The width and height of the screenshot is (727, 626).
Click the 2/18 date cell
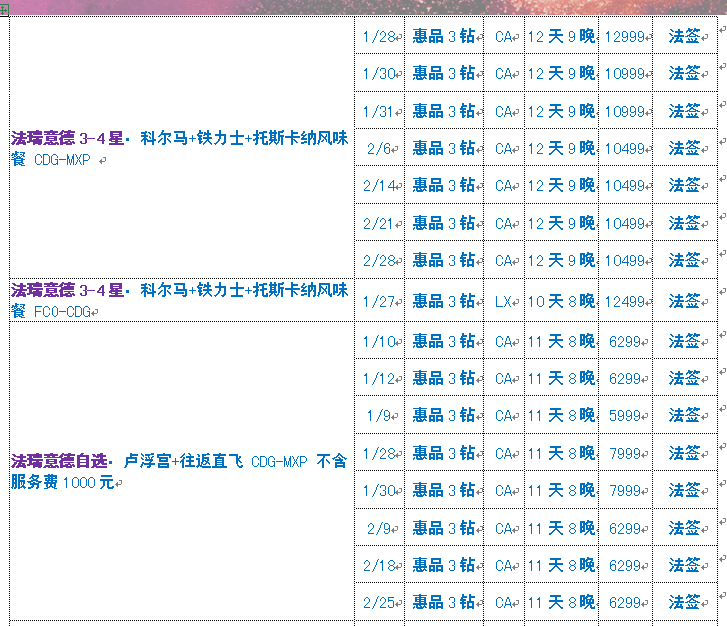click(380, 565)
